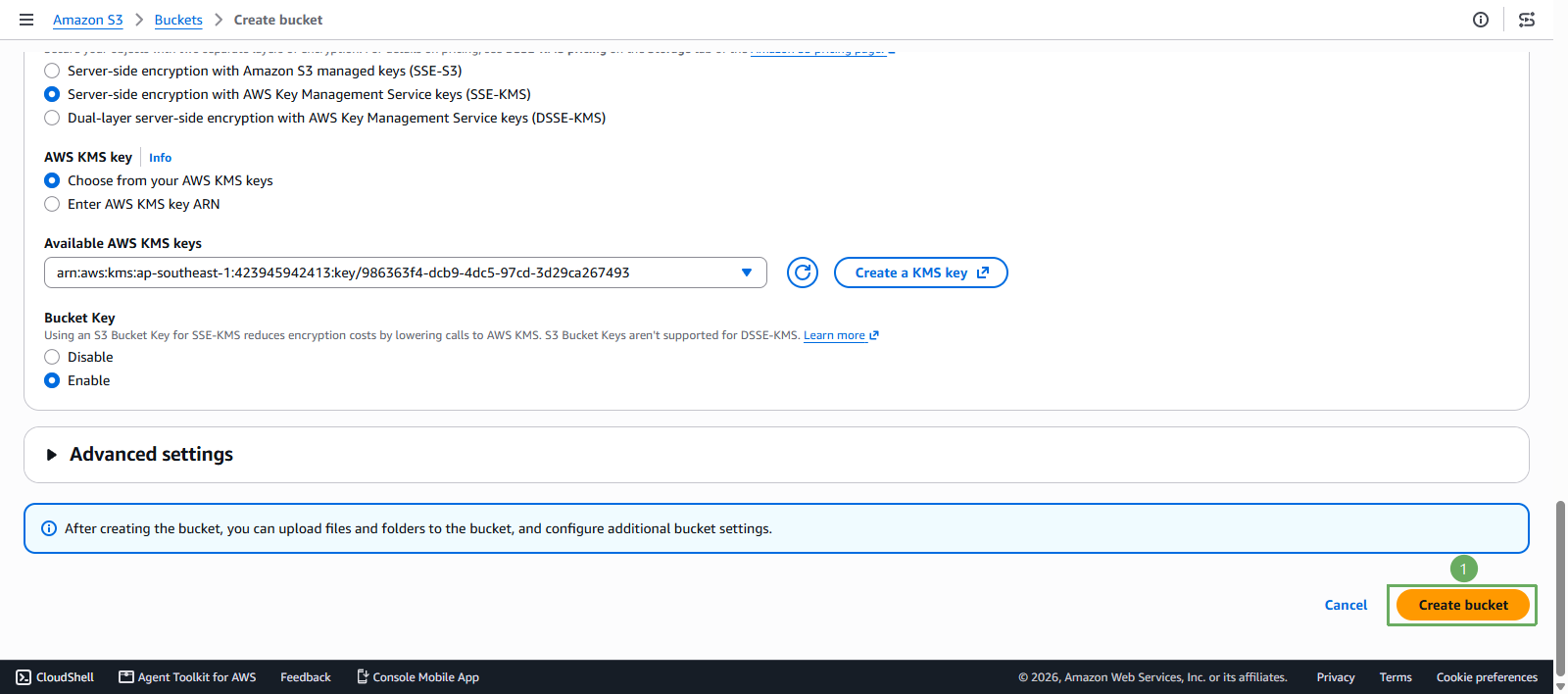Select SSE-KMS encryption option
This screenshot has width=1568, height=694.
click(52, 94)
